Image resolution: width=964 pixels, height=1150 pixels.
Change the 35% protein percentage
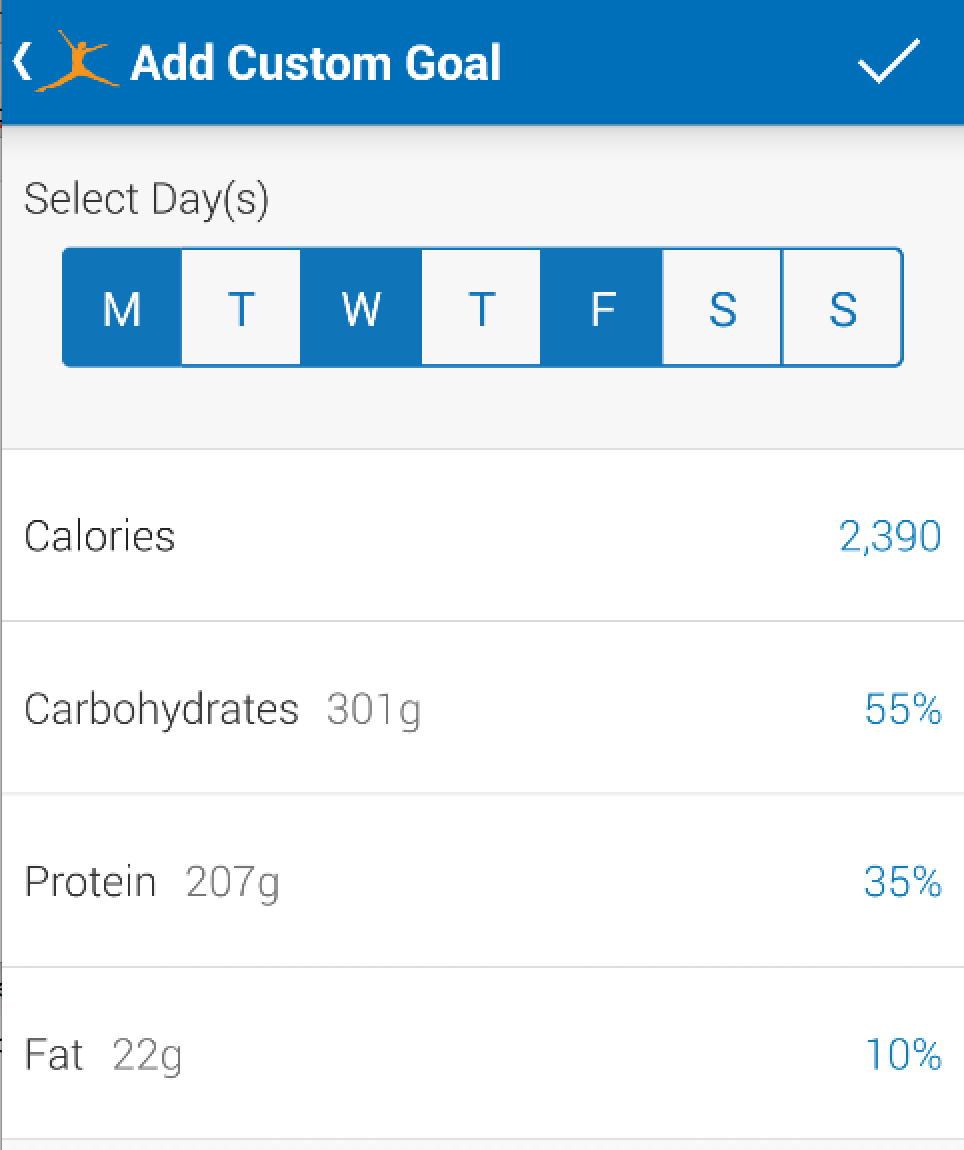pos(903,882)
